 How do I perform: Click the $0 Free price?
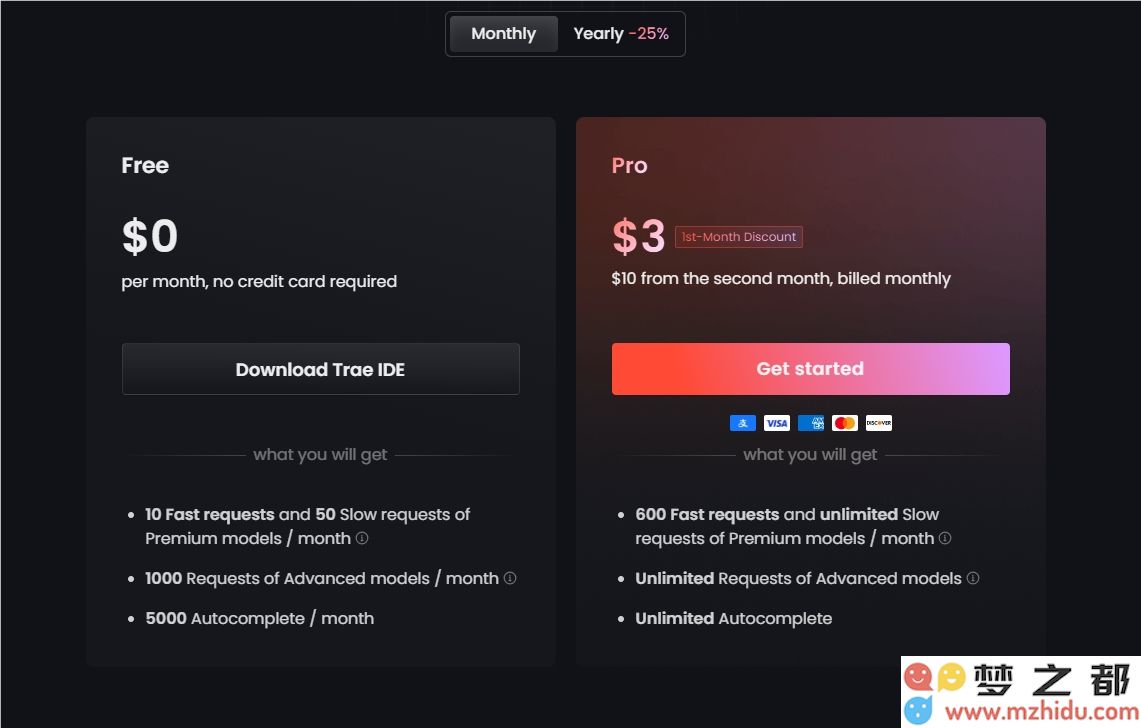(149, 236)
